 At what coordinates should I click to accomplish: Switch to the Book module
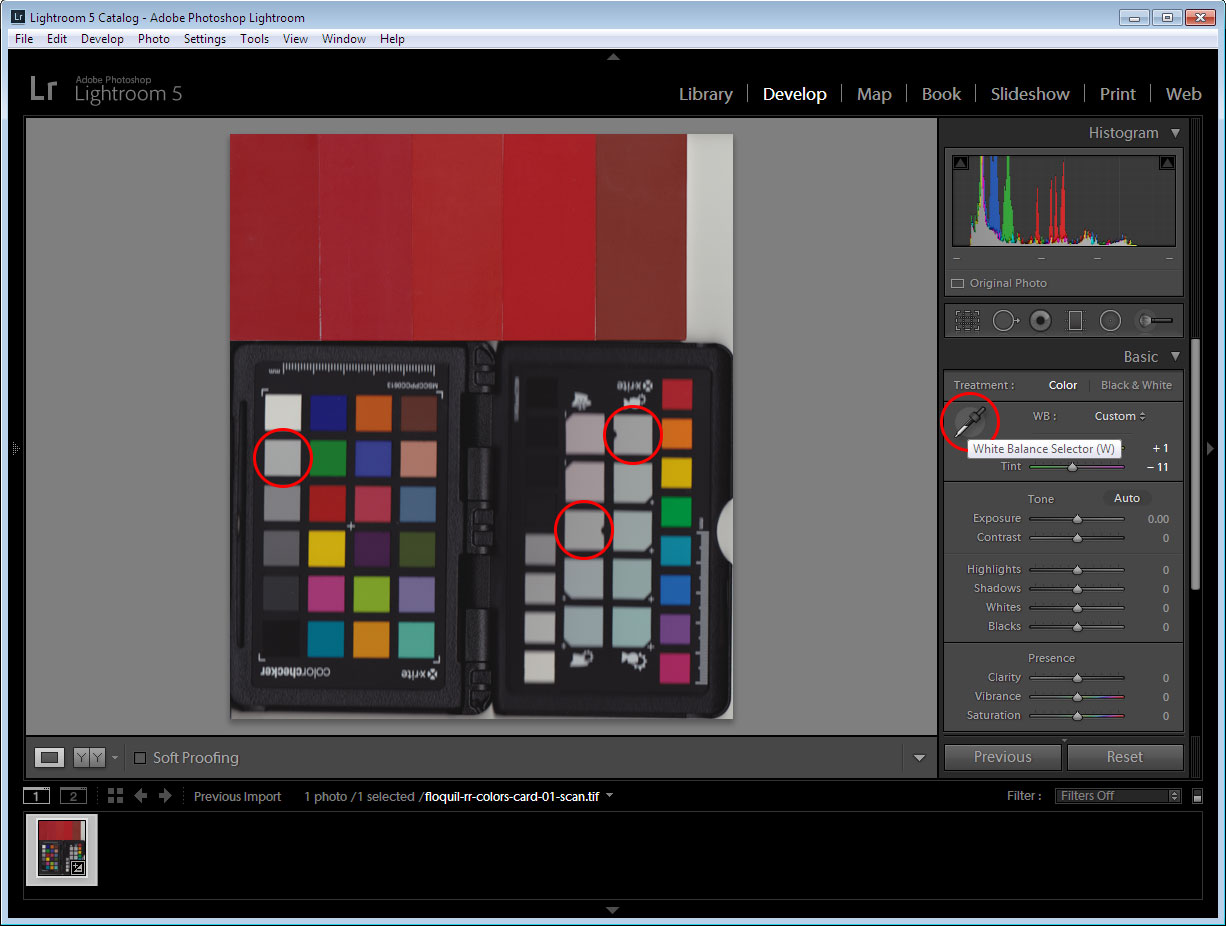941,94
